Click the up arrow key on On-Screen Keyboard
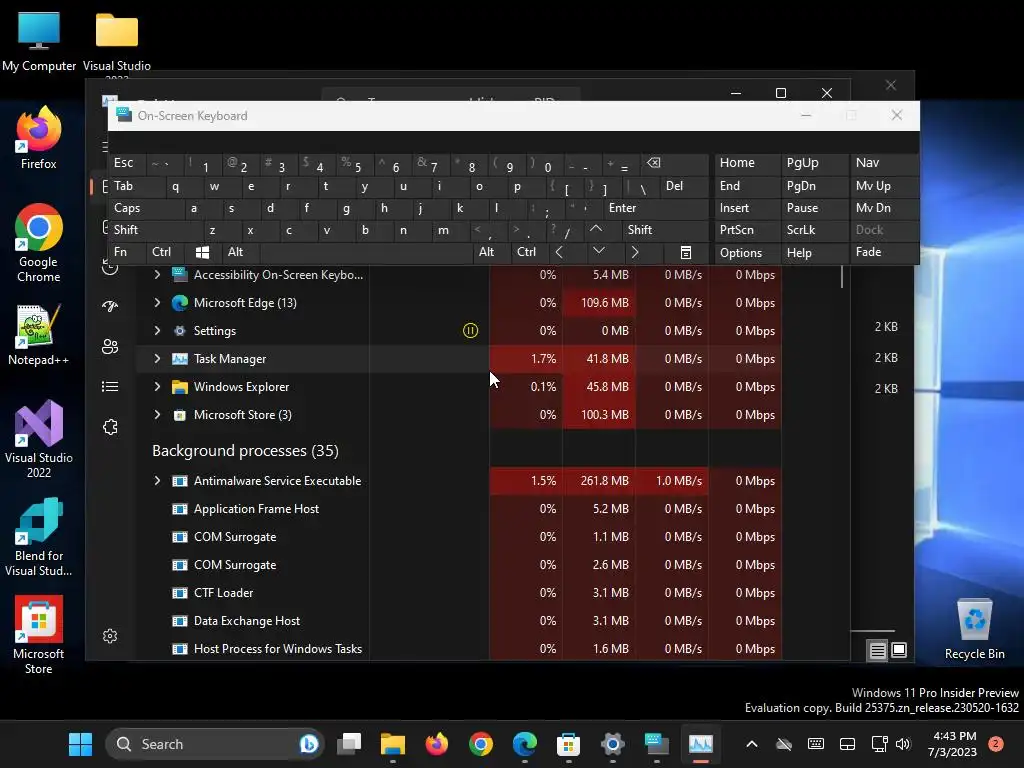 click(596, 230)
